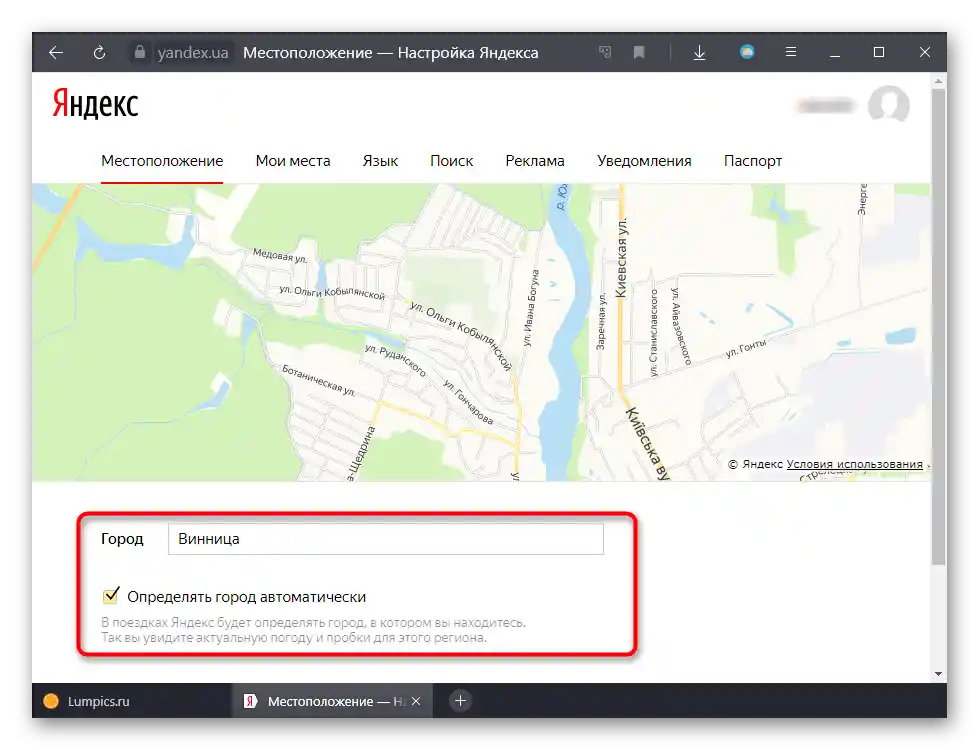Viewport: 979px width, 750px height.
Task: Click the Яндекс logo
Action: (x=95, y=103)
